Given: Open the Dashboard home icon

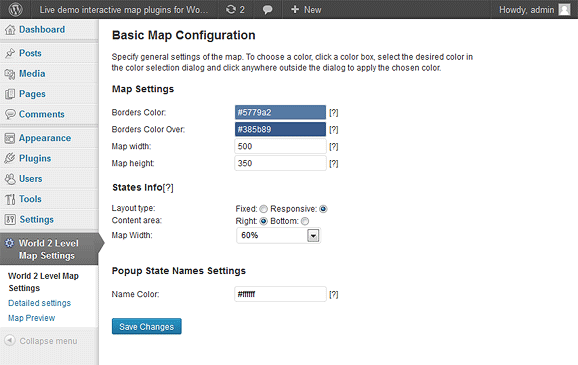Looking at the screenshot, I should tap(10, 29).
